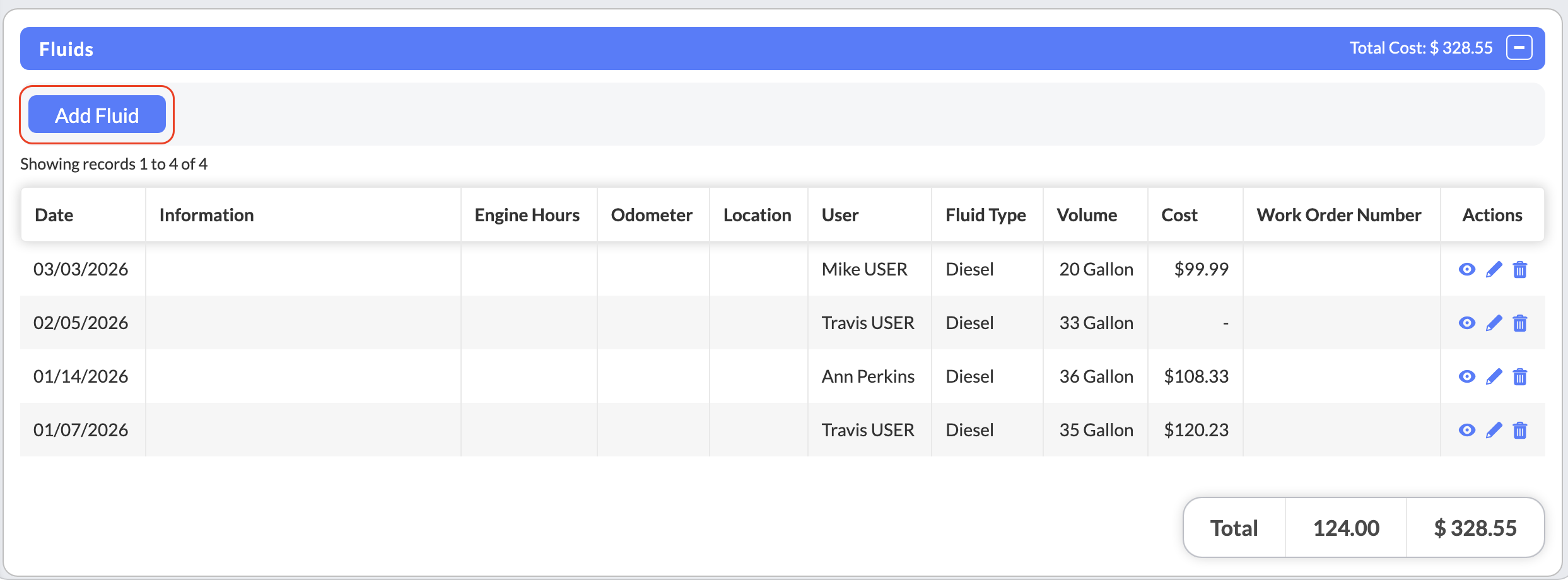Select the Location column header

coord(758,215)
